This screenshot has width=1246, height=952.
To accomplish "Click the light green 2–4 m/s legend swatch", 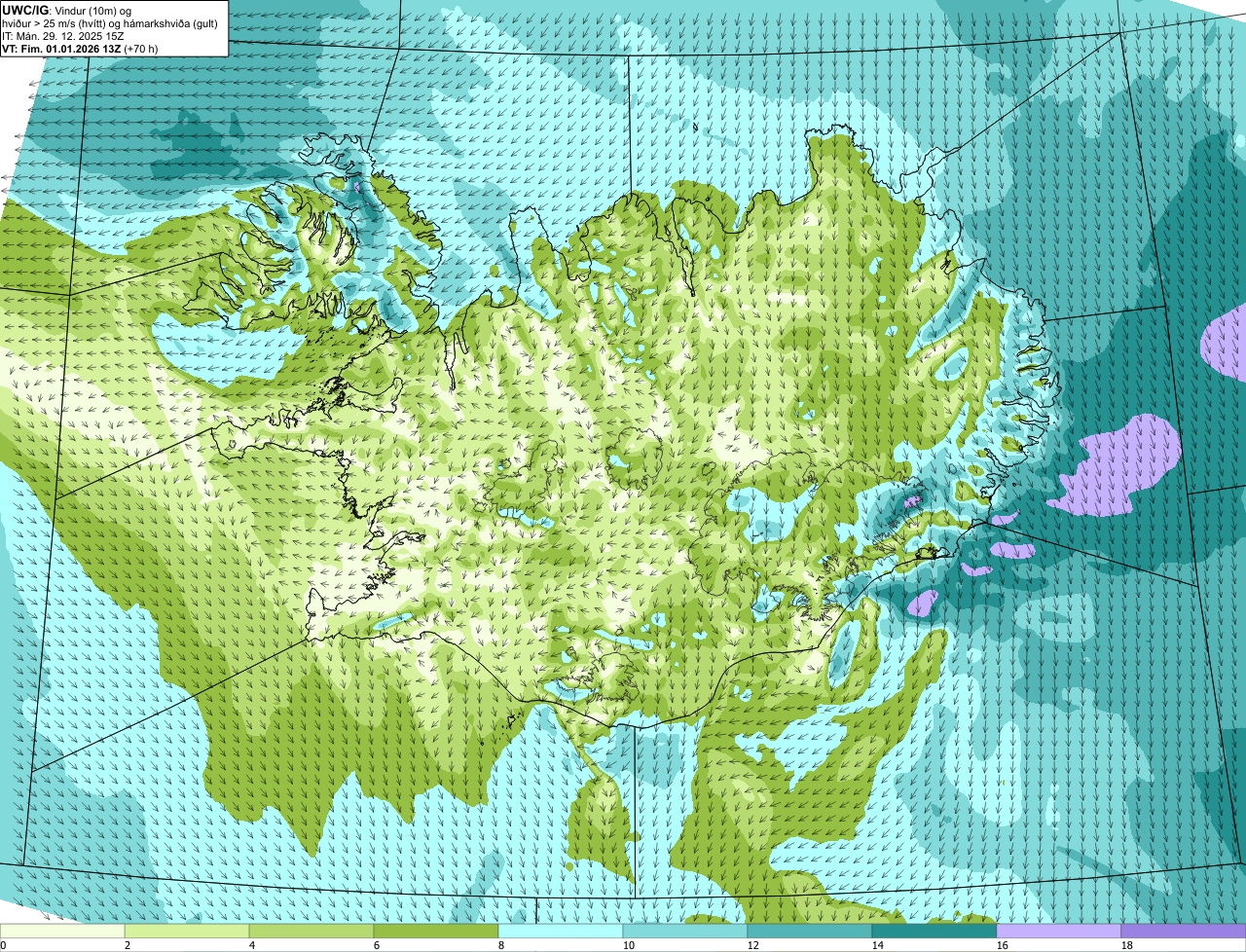I will coord(187,931).
